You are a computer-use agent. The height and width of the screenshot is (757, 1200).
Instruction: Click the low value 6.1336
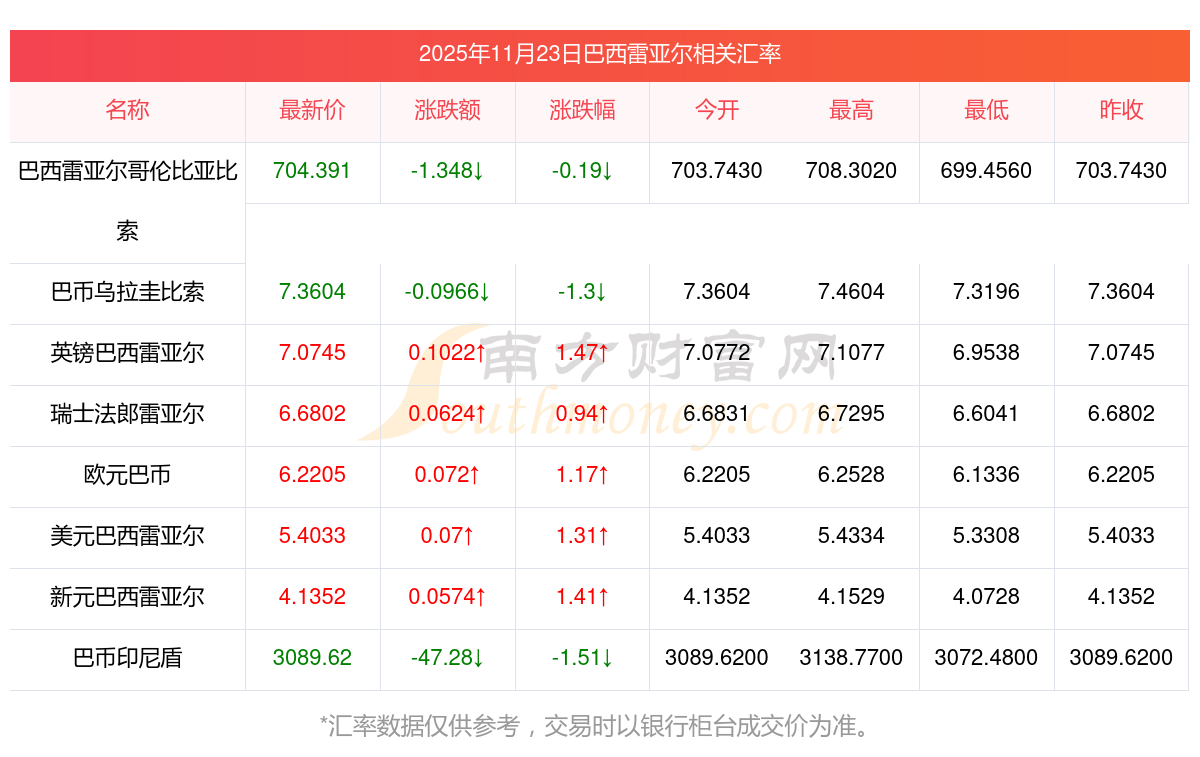[x=986, y=475]
